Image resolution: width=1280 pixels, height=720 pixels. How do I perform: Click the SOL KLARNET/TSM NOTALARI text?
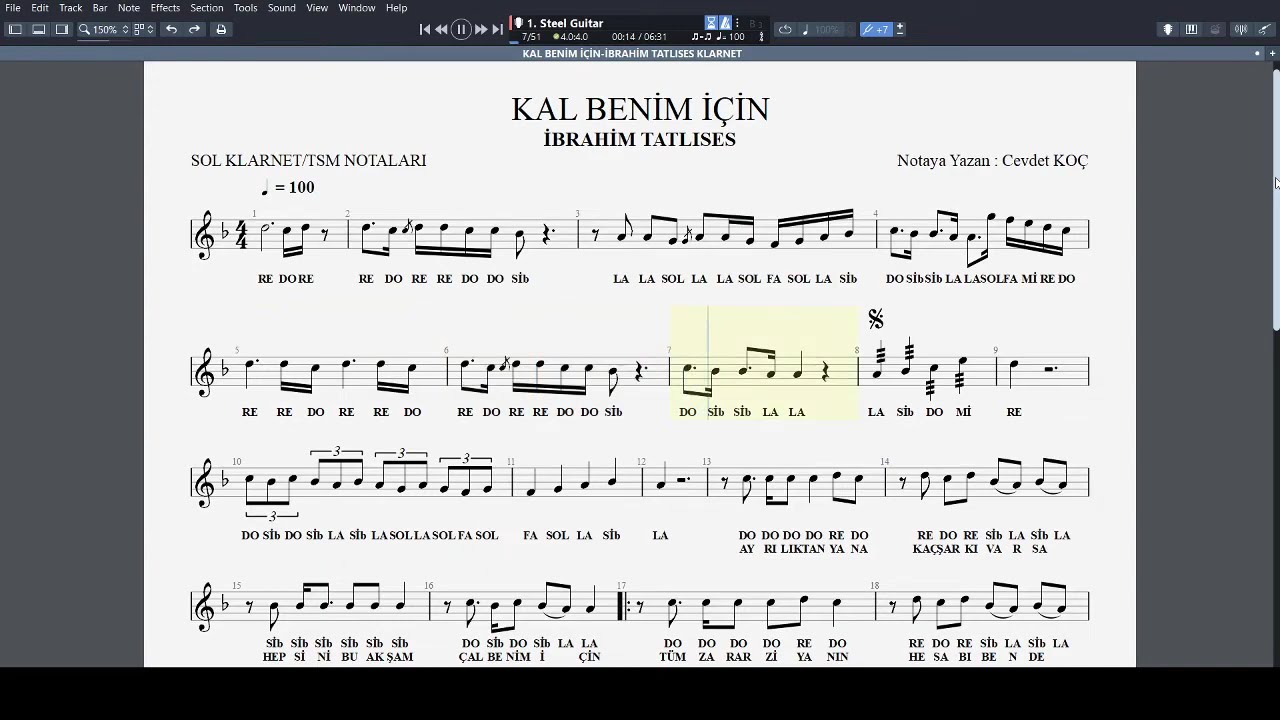[x=309, y=160]
